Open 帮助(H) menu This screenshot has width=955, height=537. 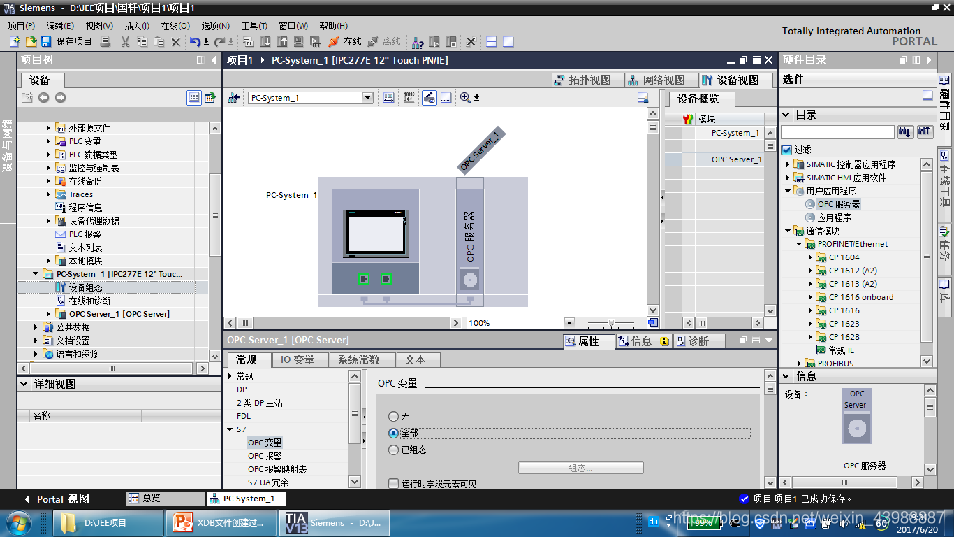333,26
